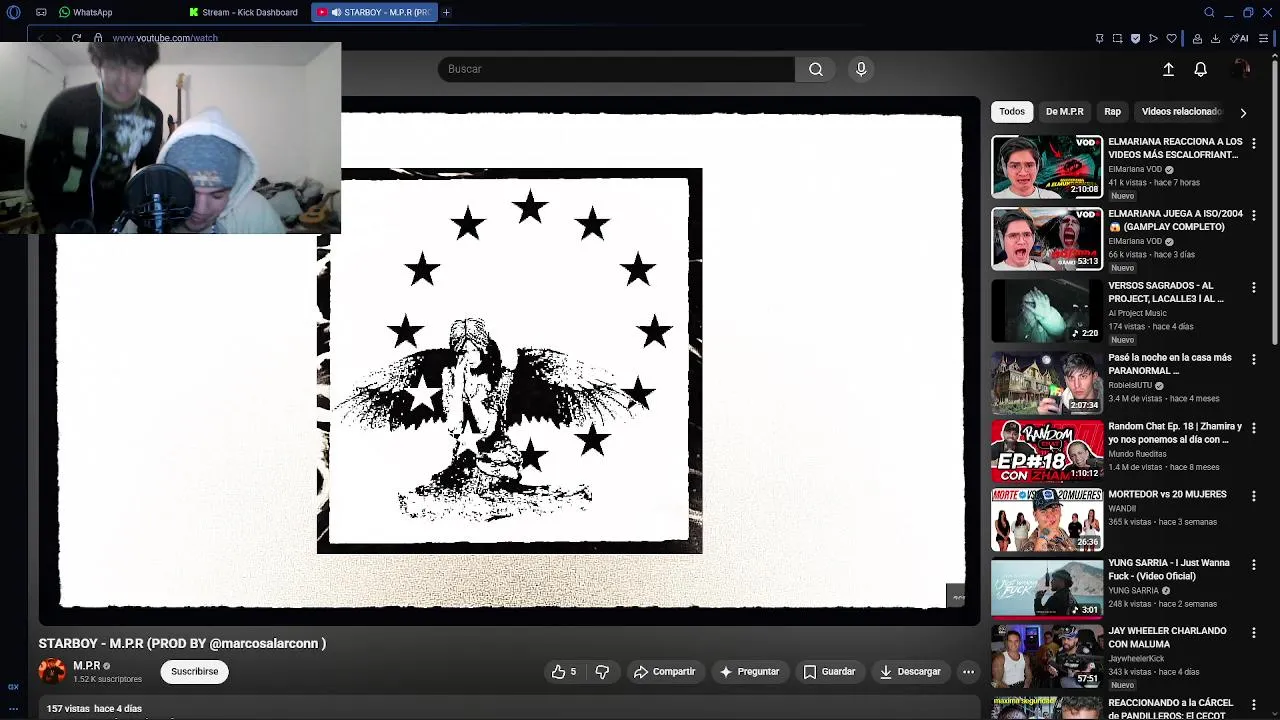Open options menu for ELMARIANA JUEGA video

[x=1253, y=215]
